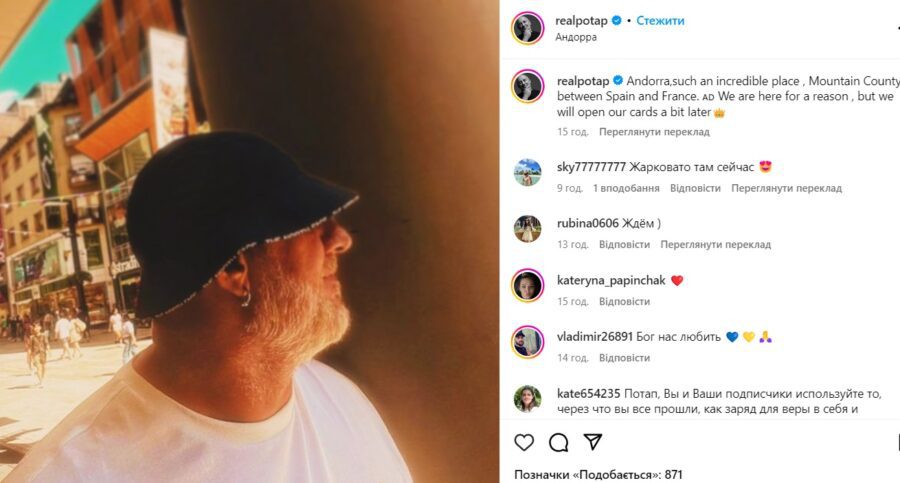
Task: Open sky77777777 profile avatar
Action: (527, 172)
